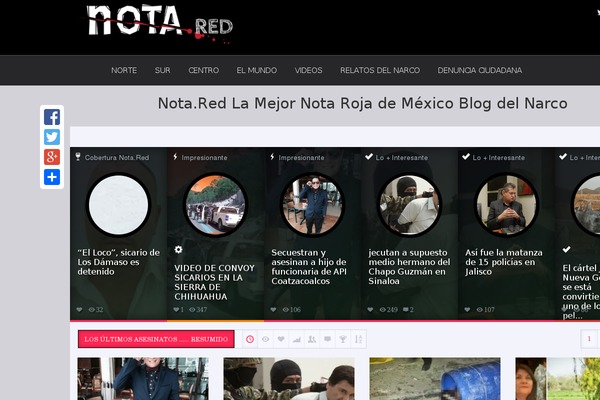Open 'jecutan a supuesto medio hermano' article
Image resolution: width=600 pixels, height=400 pixels.
tap(409, 267)
